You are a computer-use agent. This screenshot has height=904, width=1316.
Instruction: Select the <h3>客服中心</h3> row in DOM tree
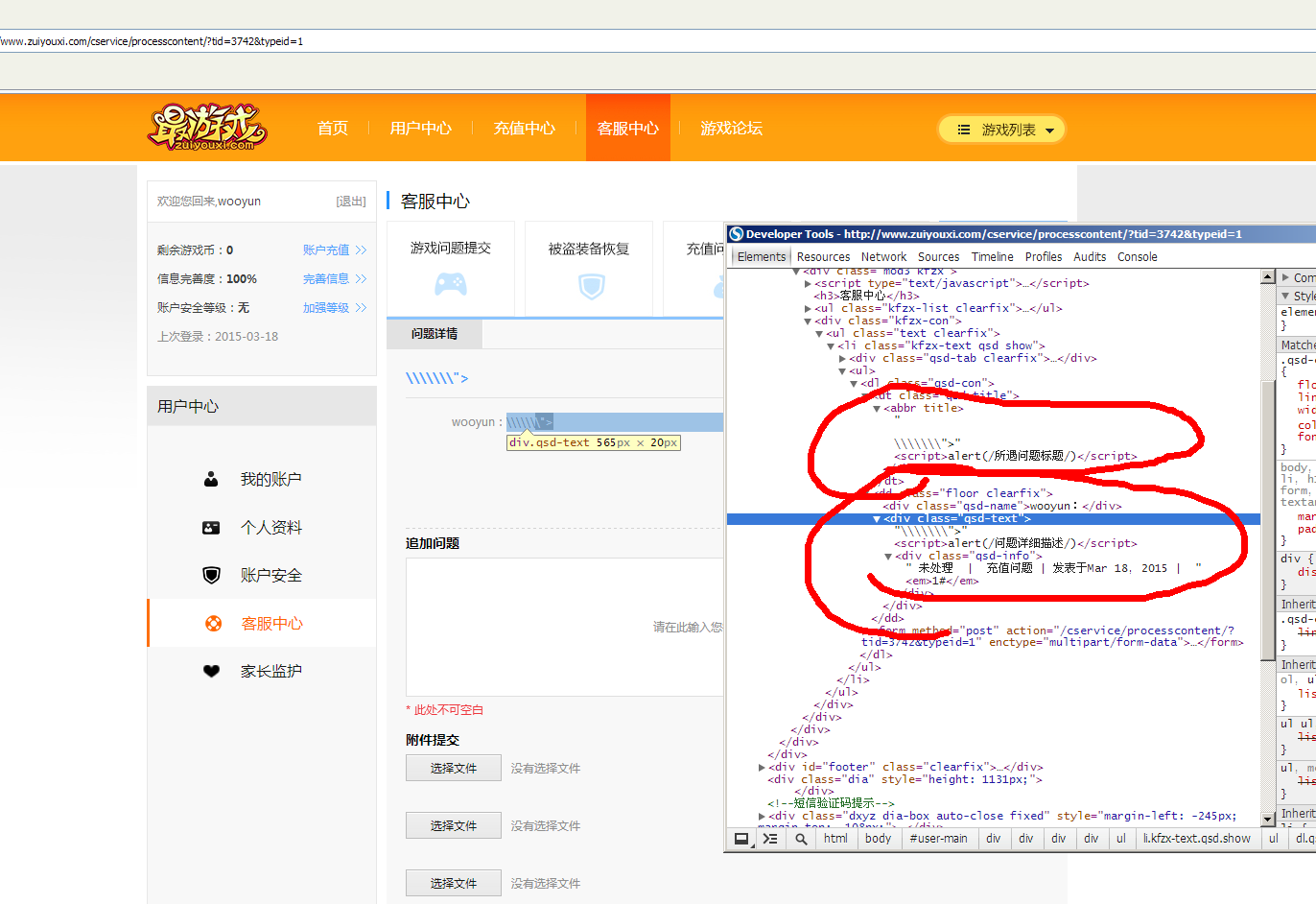point(867,297)
